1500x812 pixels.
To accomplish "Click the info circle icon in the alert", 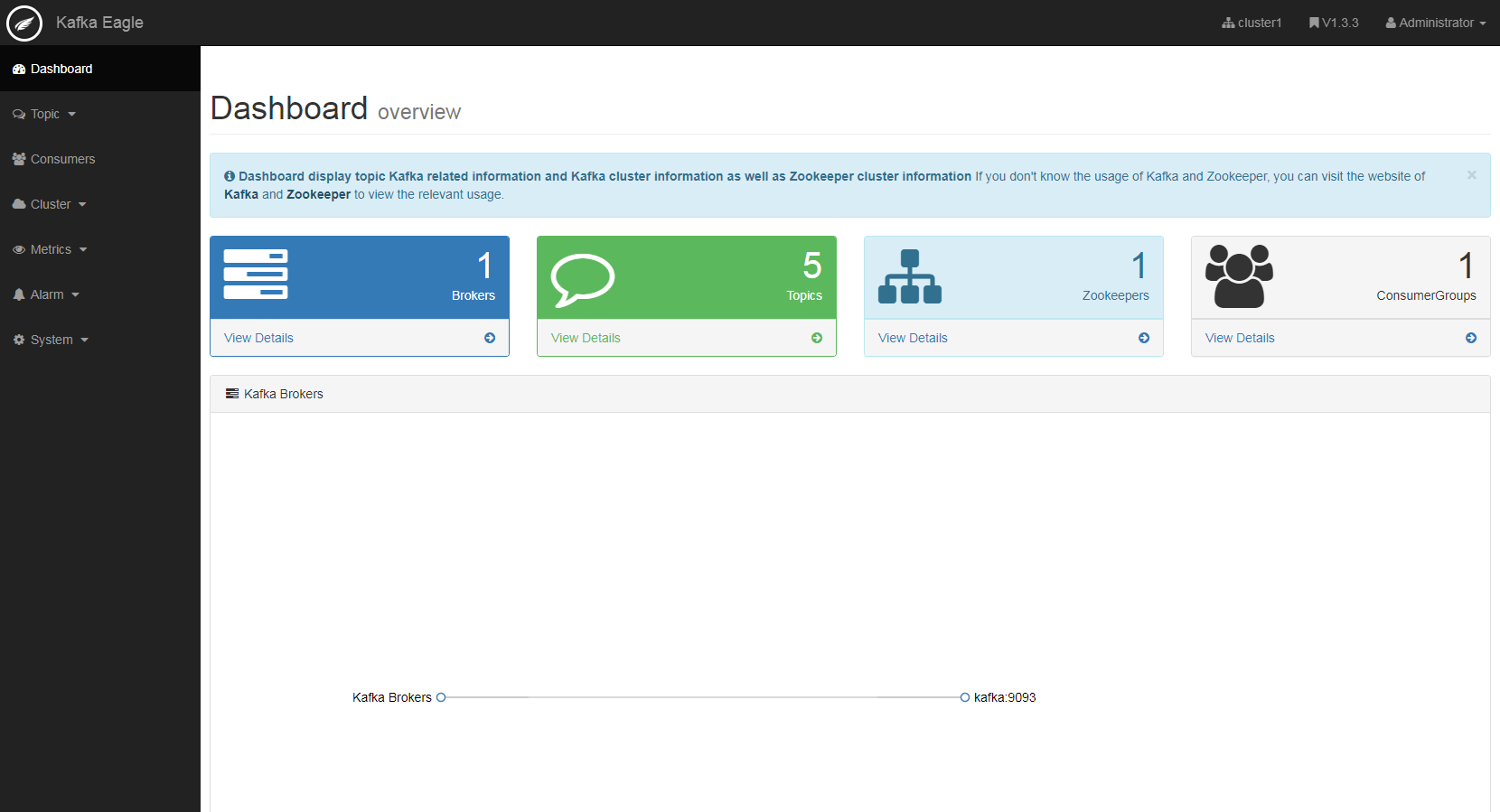I will pos(230,176).
